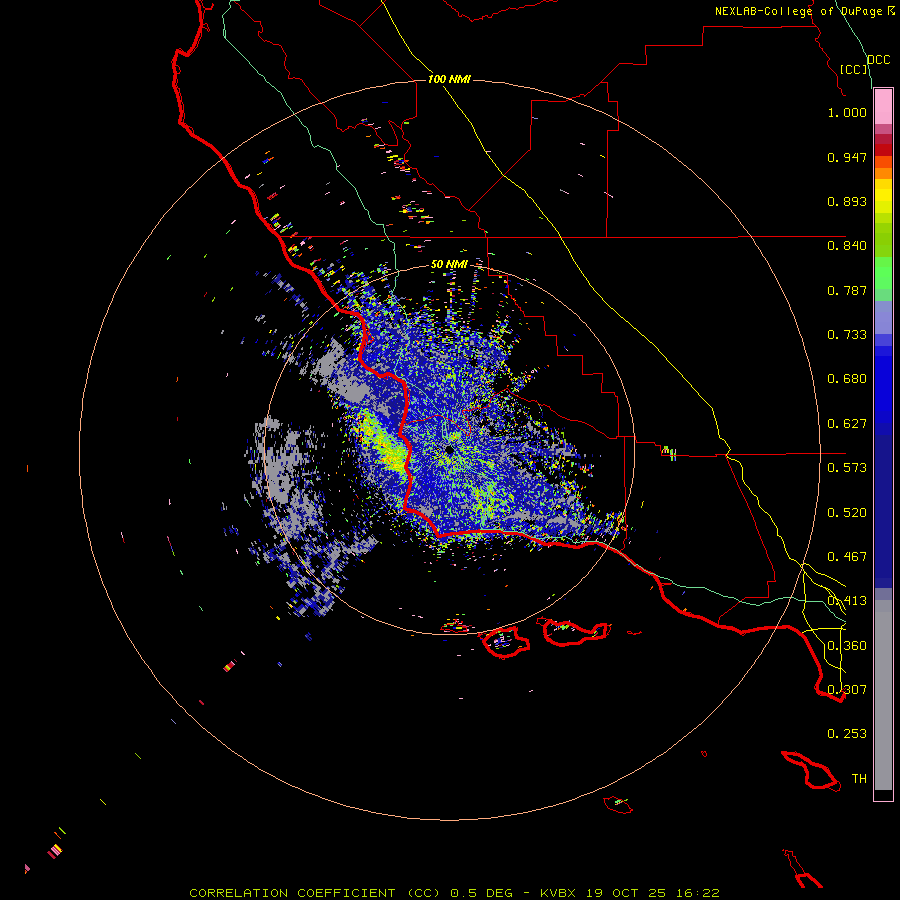Image resolution: width=900 pixels, height=900 pixels.
Task: Click the 0.573 scale value
Action: (x=847, y=468)
